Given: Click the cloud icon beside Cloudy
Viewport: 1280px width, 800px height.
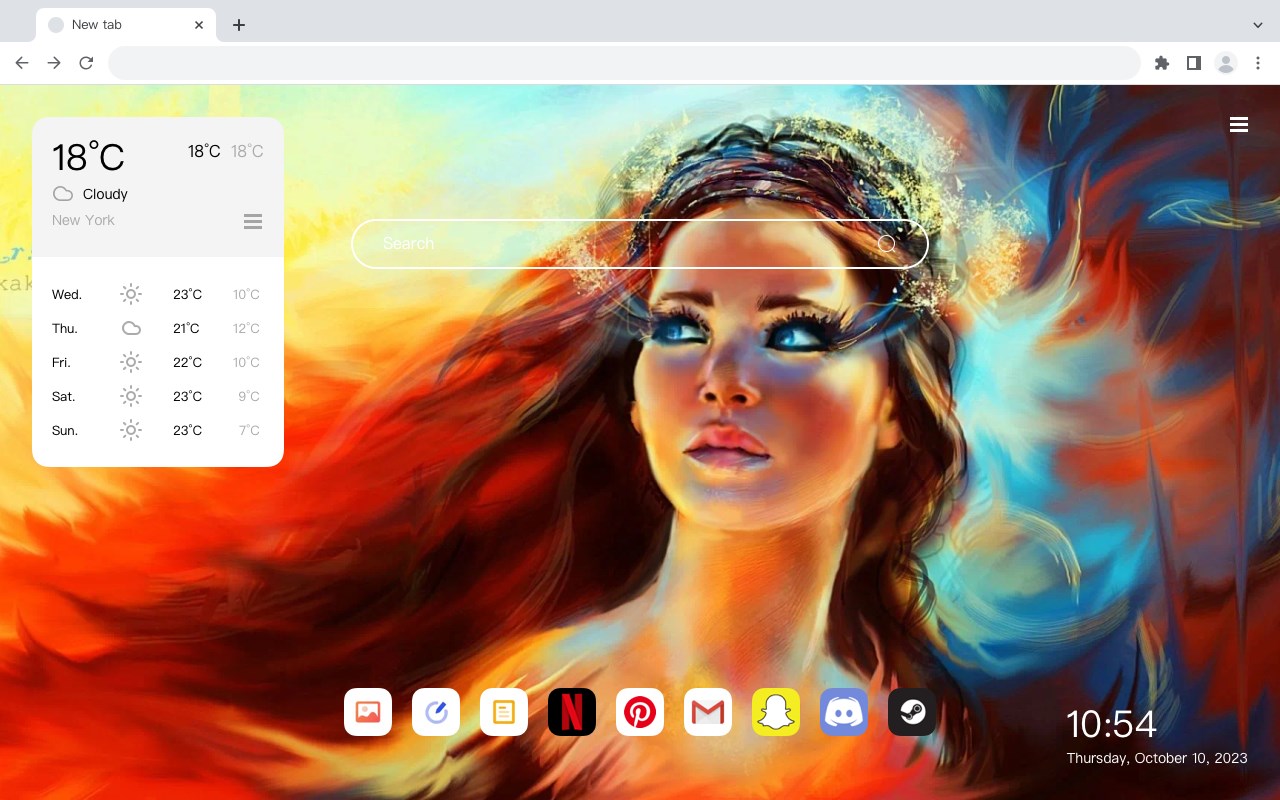Looking at the screenshot, I should [x=63, y=194].
